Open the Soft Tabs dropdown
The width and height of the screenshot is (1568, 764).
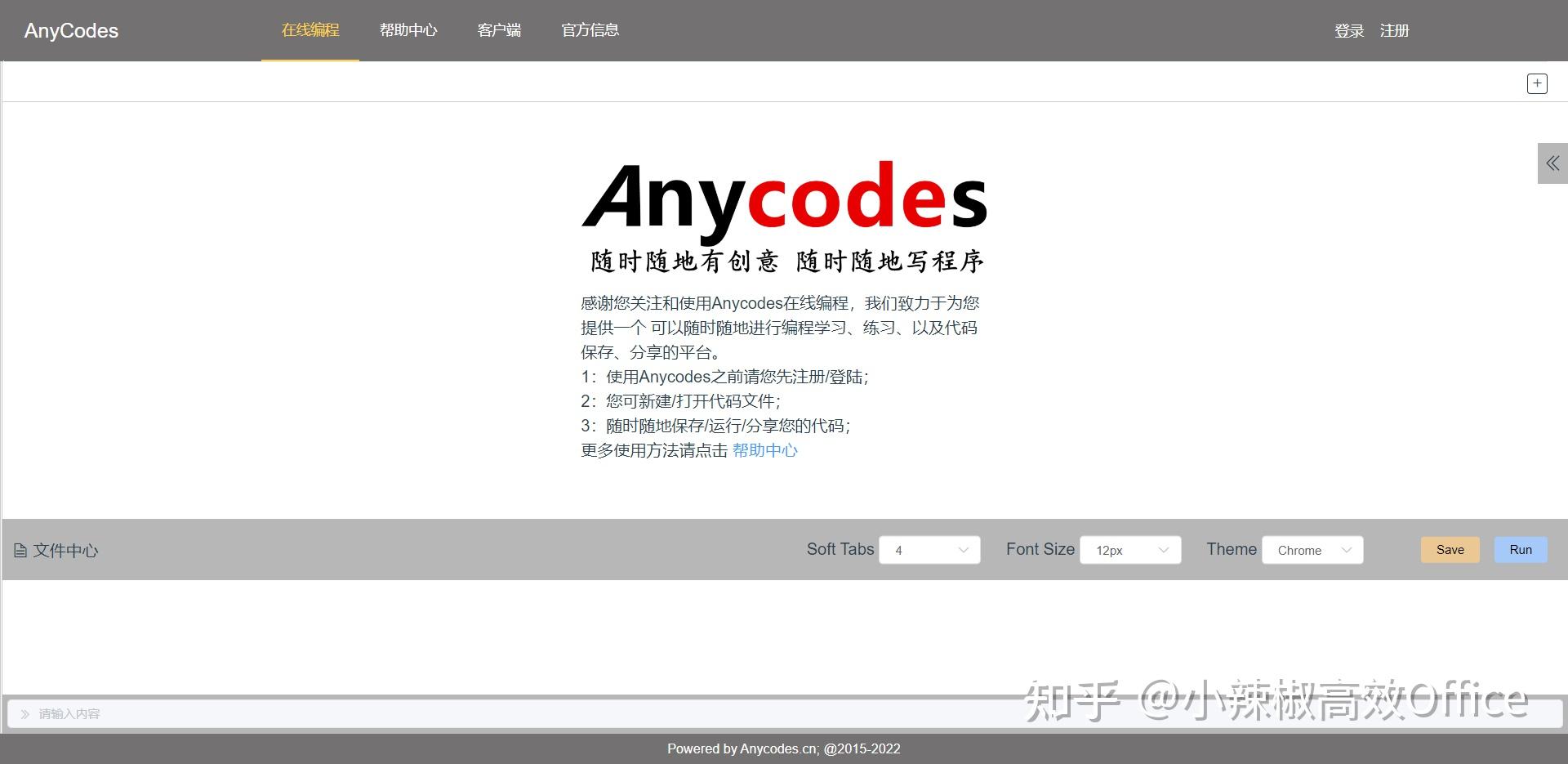(x=929, y=550)
